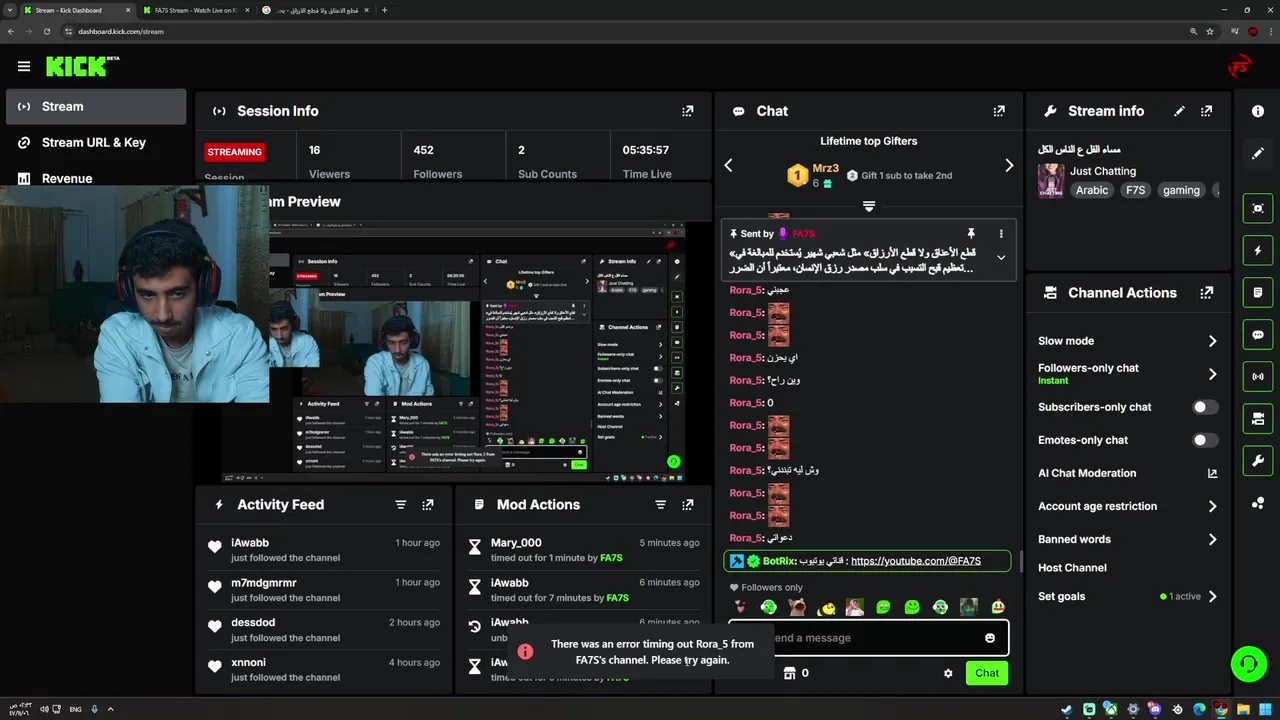Image resolution: width=1280 pixels, height=720 pixels.
Task: Send message with green Chat button
Action: (x=987, y=673)
